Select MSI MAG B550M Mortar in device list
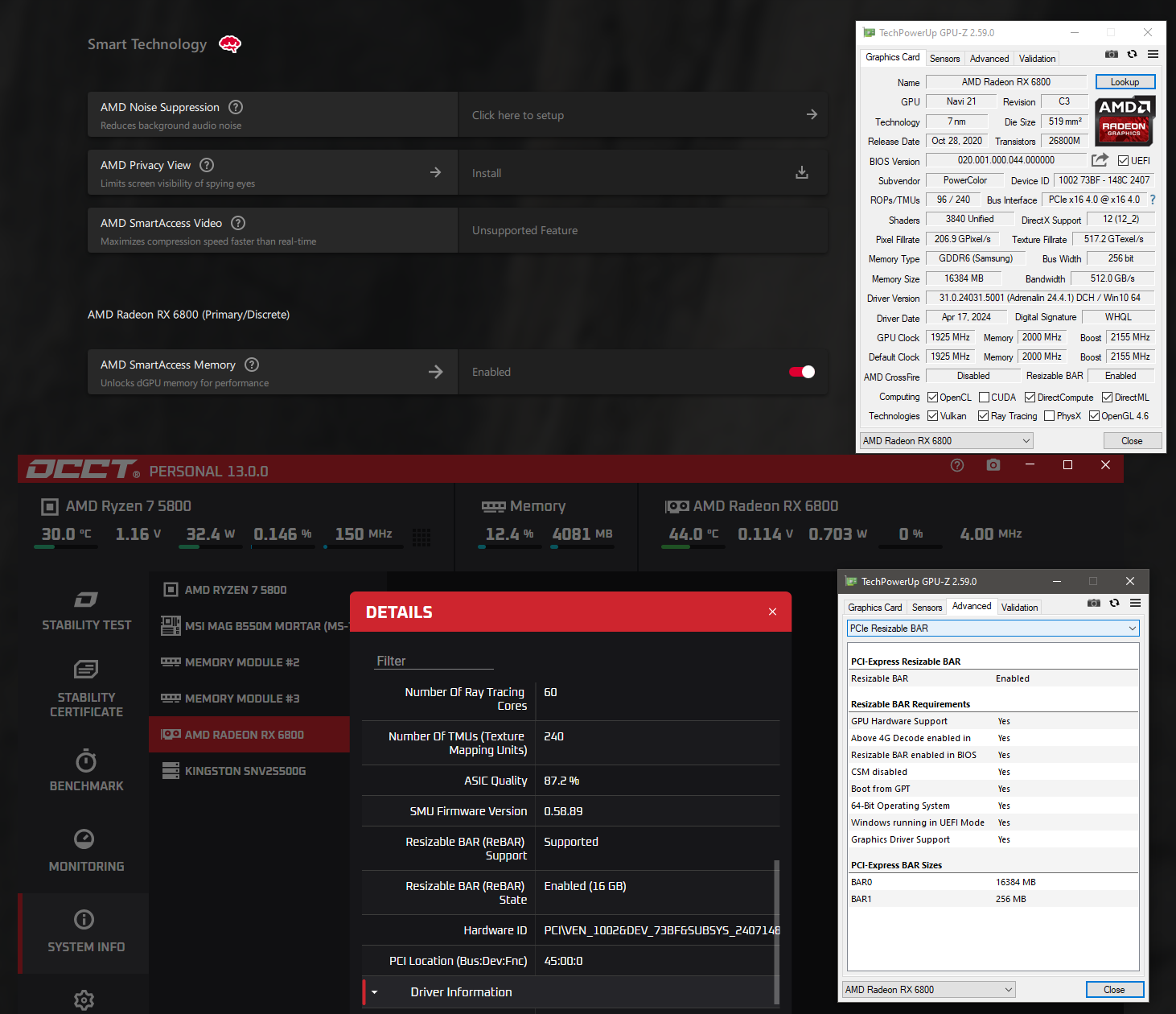Image resolution: width=1176 pixels, height=1014 pixels. coord(249,625)
